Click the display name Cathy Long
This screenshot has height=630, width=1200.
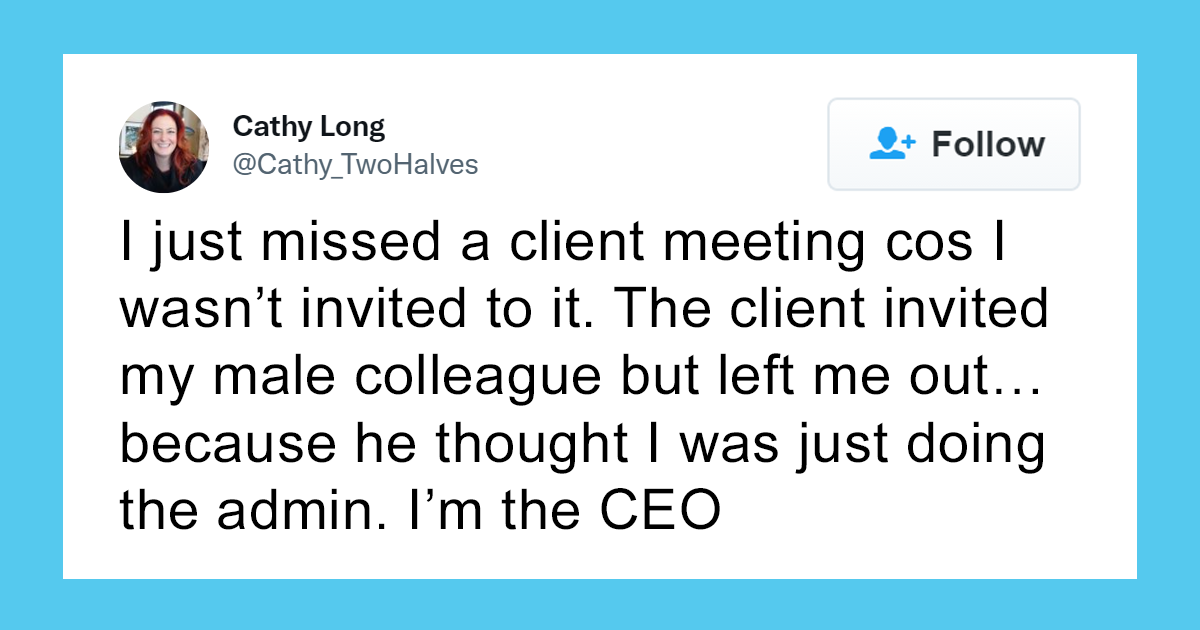click(309, 127)
